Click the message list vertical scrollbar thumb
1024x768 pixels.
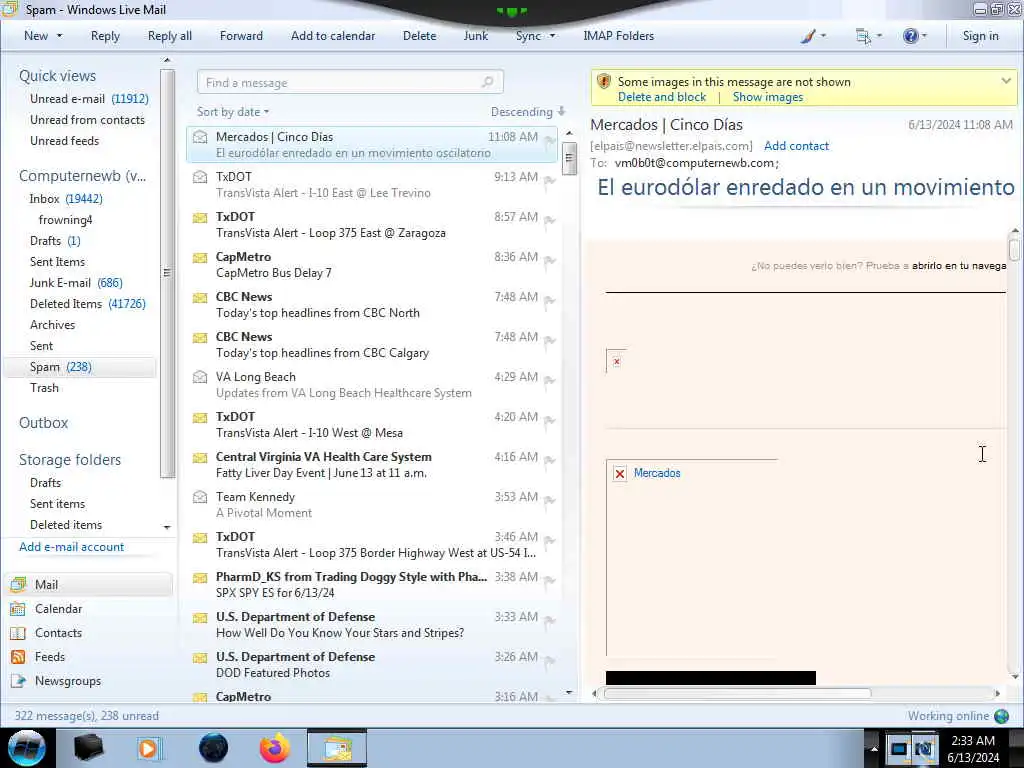point(569,157)
